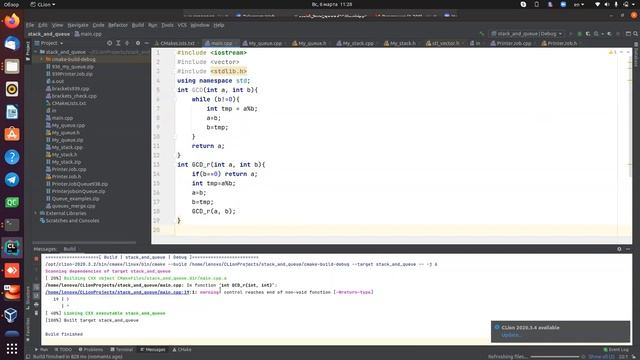
Task: Click the CLion icon in the dock
Action: coord(12,248)
